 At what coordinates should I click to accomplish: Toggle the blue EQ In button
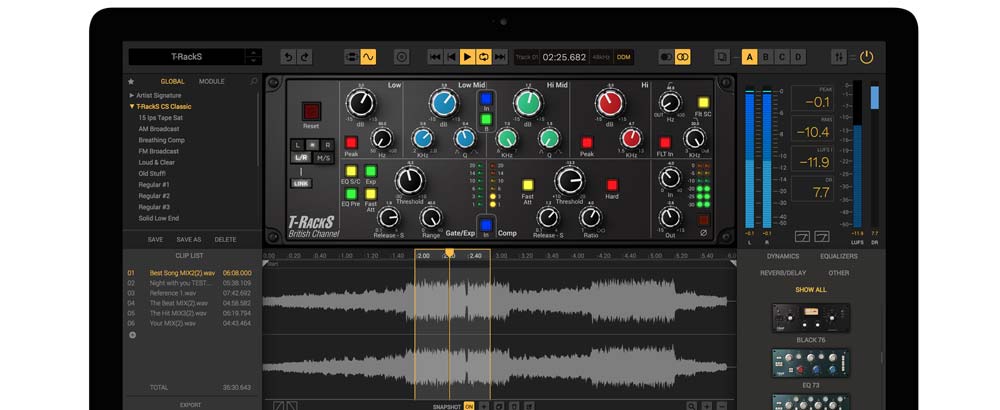point(486,99)
